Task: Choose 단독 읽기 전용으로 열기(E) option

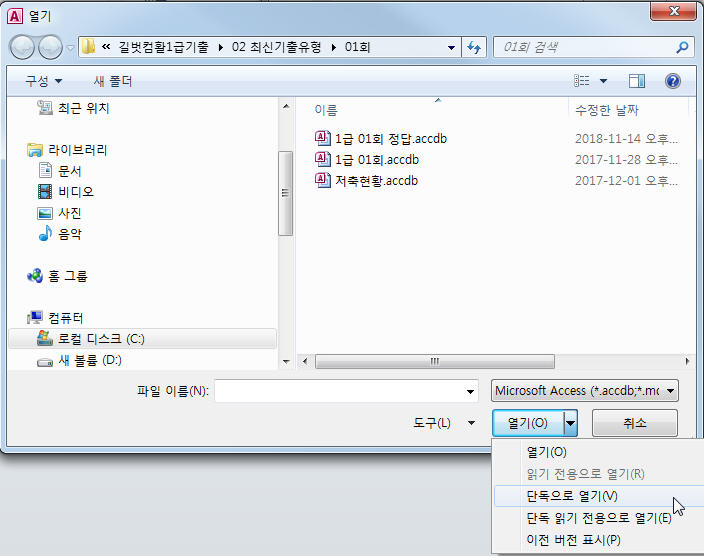Action: (x=598, y=518)
